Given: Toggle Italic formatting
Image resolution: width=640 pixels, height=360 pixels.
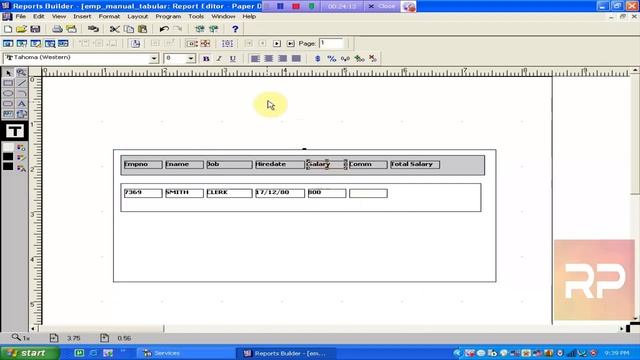Looking at the screenshot, I should [219, 58].
